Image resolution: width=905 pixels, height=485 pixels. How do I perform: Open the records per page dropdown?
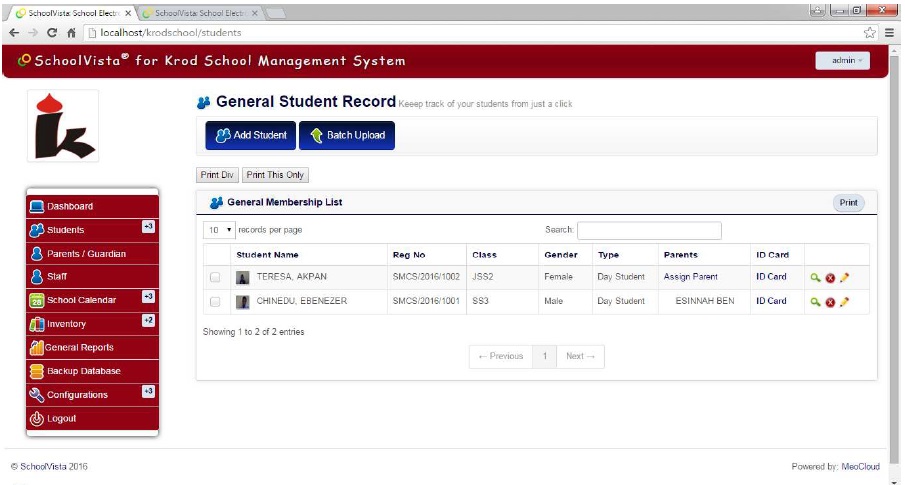[x=218, y=230]
